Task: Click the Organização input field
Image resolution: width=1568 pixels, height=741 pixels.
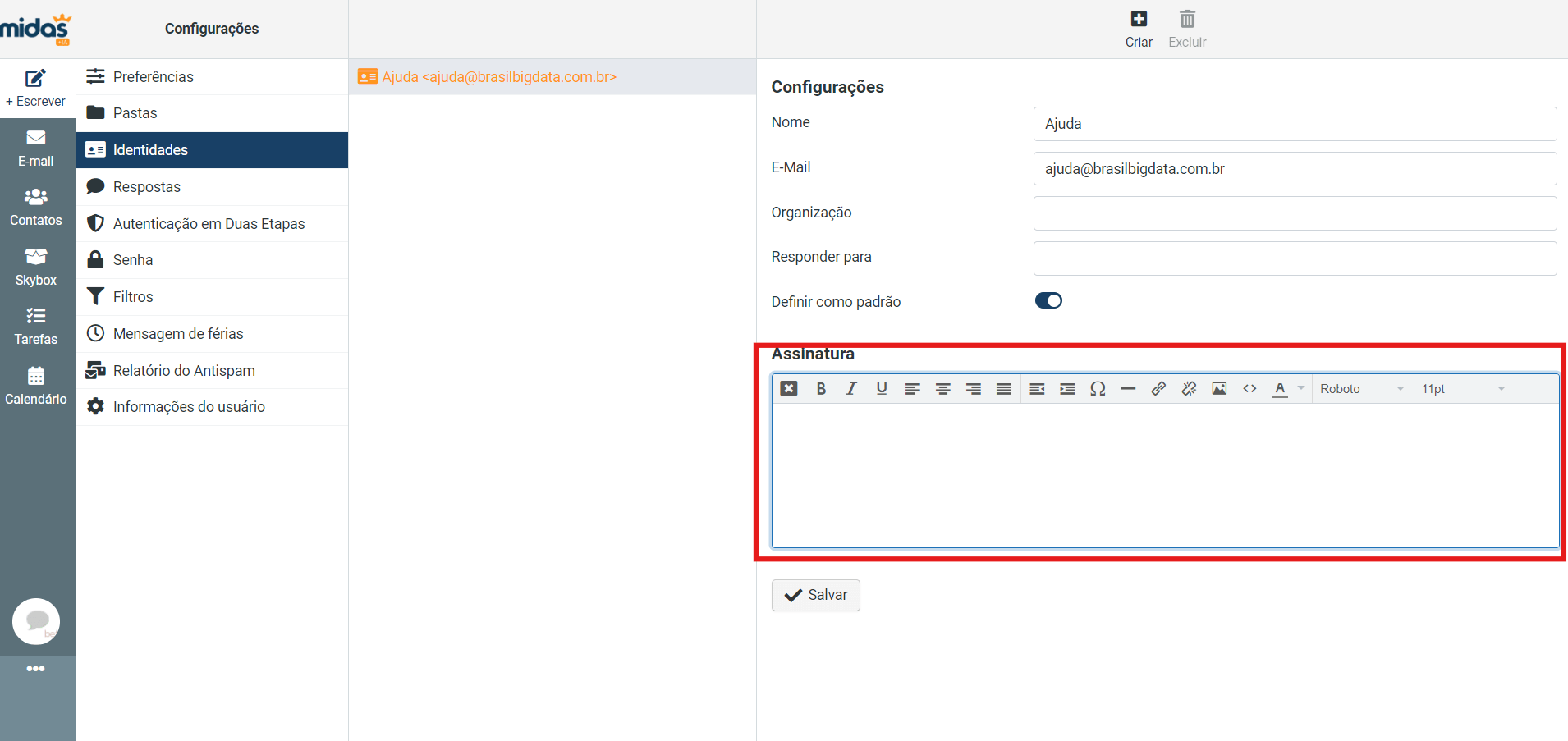Action: tap(1294, 213)
